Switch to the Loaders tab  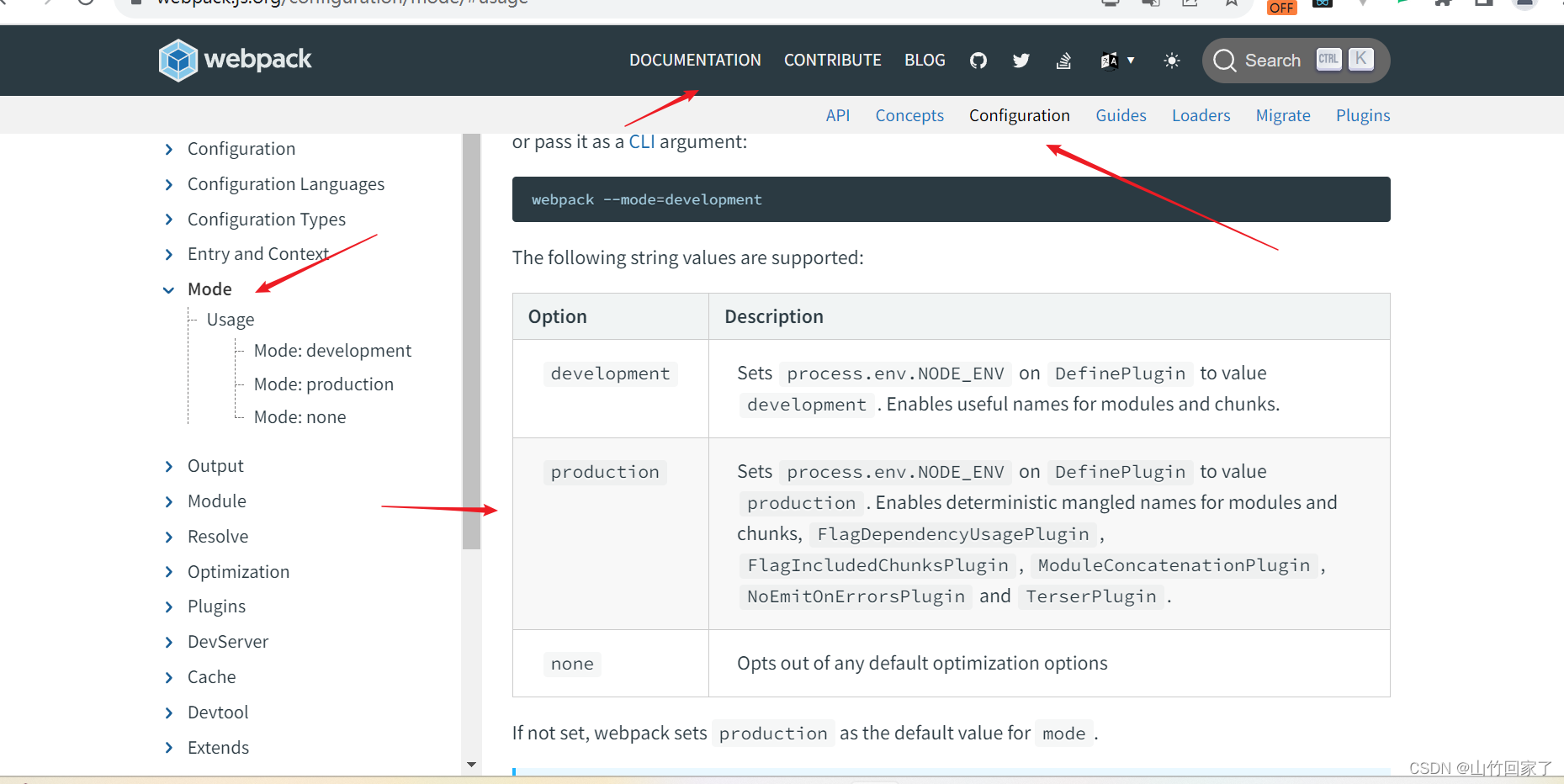[1201, 115]
